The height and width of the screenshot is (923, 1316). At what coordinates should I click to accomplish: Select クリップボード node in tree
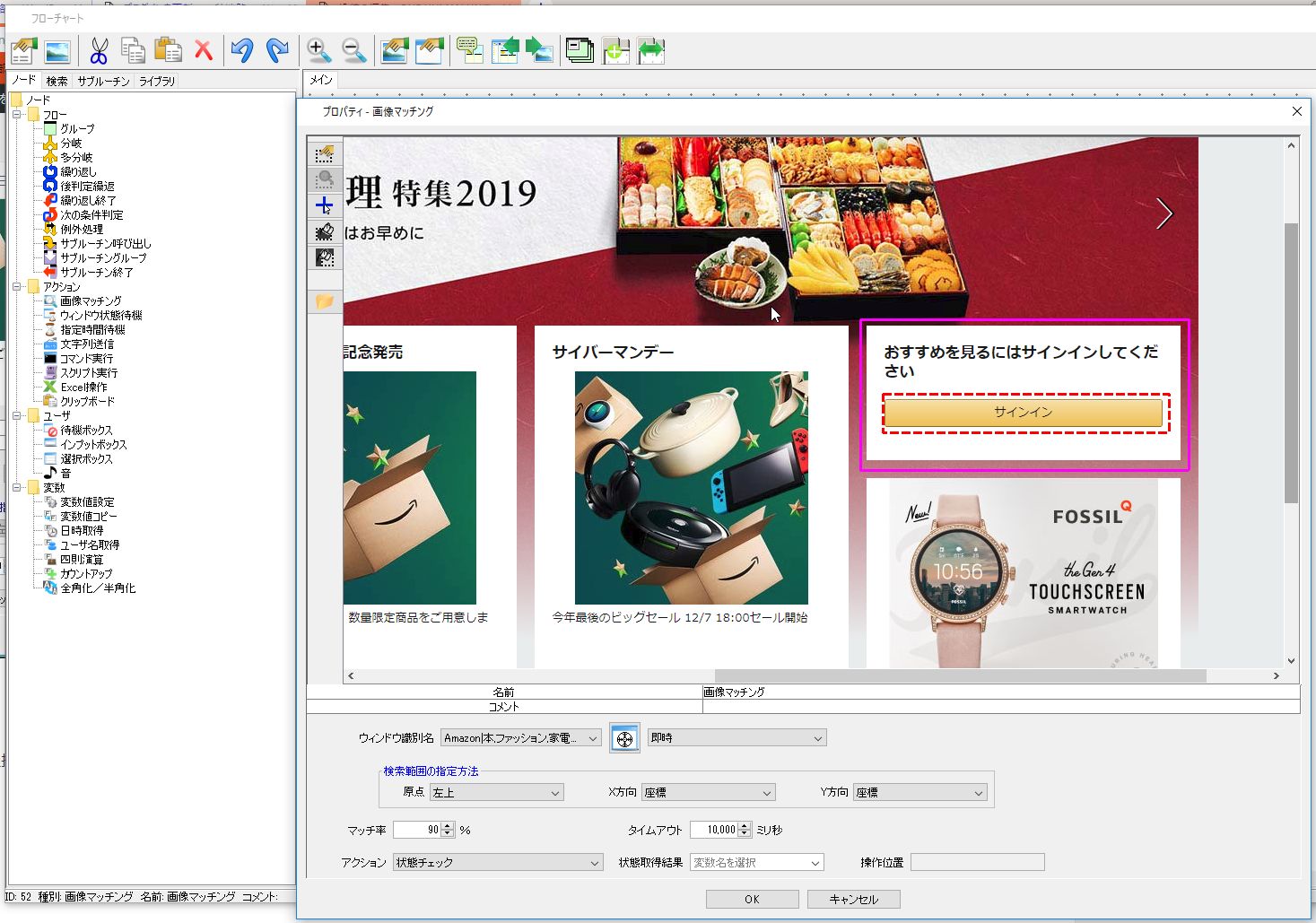[87, 402]
